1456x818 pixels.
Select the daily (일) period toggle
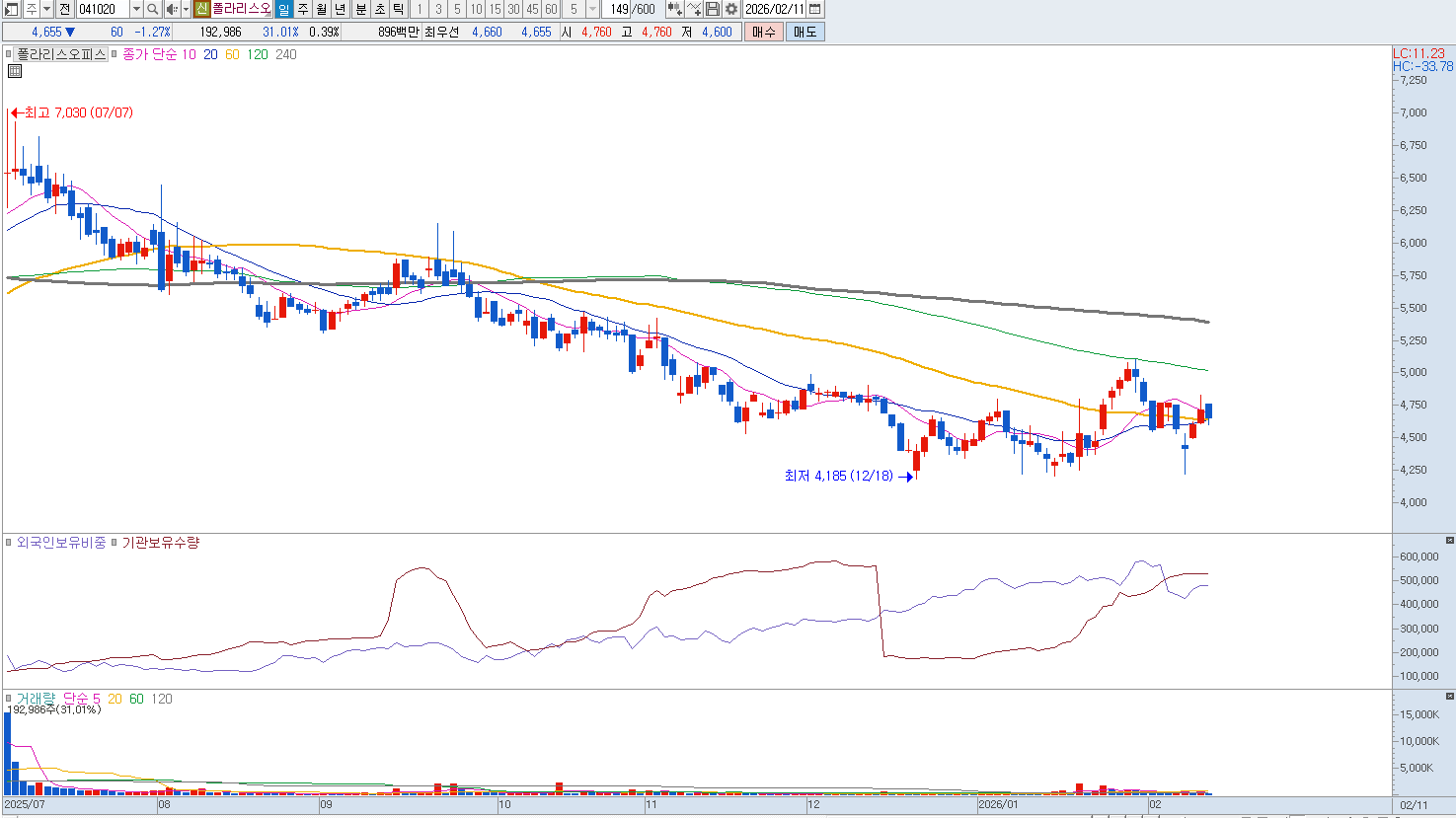pos(283,9)
